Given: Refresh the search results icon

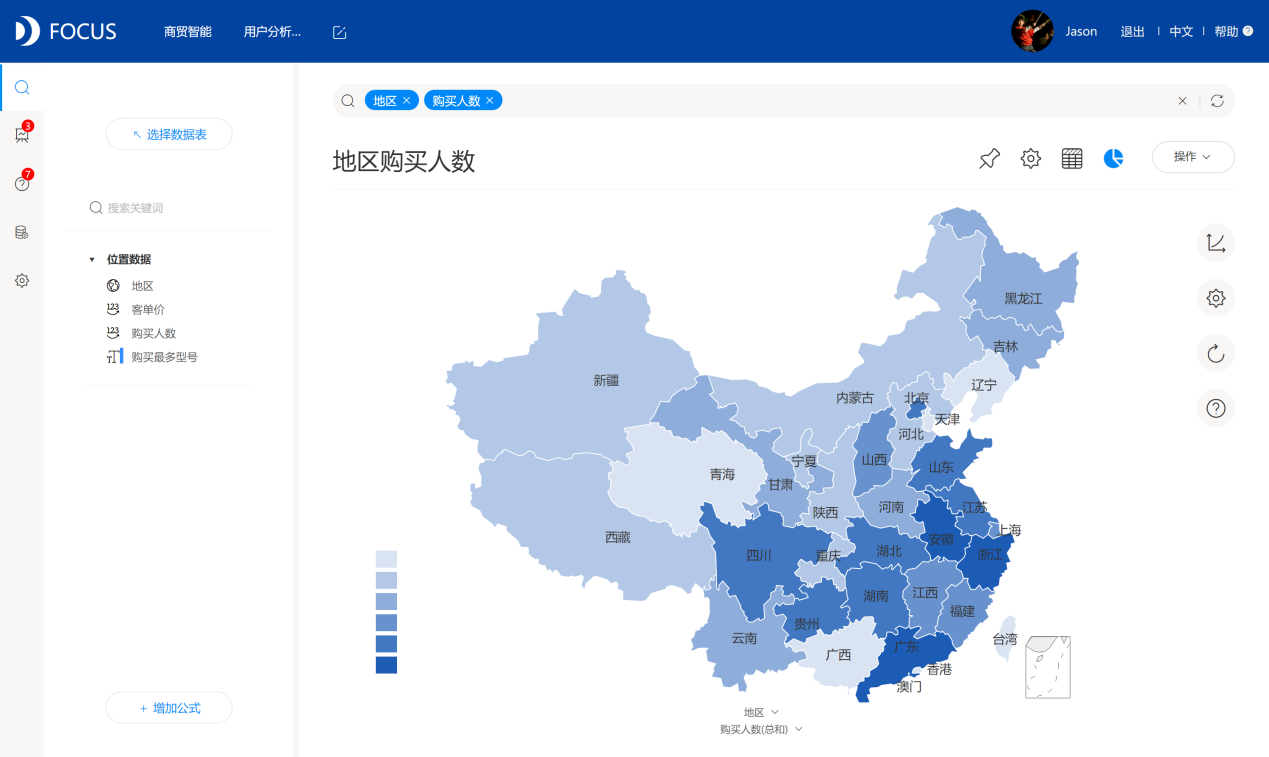Looking at the screenshot, I should coord(1217,101).
